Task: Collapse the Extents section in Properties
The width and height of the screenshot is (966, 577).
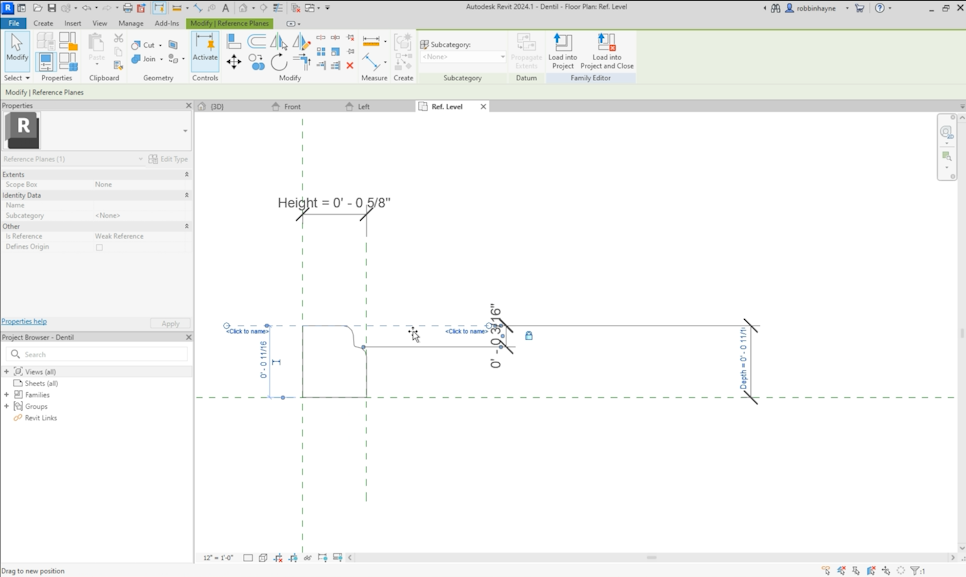Action: point(187,174)
